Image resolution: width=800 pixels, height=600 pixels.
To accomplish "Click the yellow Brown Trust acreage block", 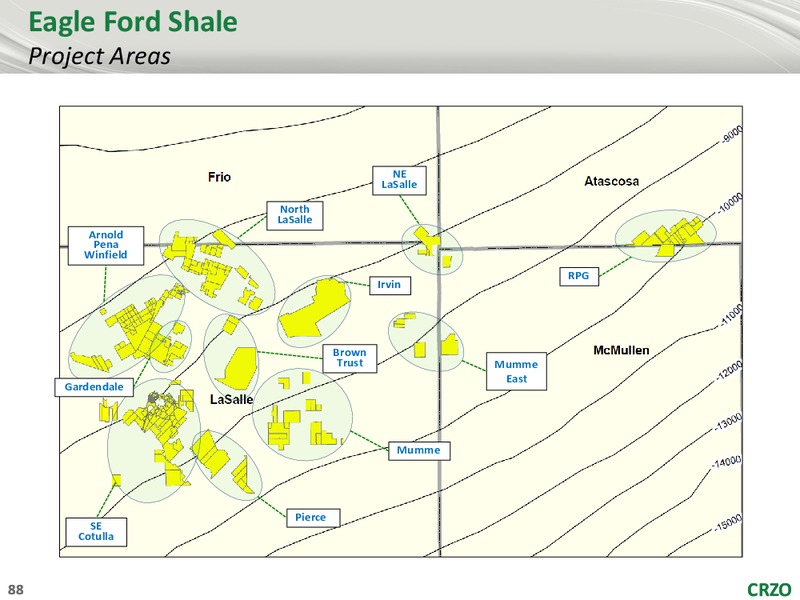I will click(x=239, y=367).
